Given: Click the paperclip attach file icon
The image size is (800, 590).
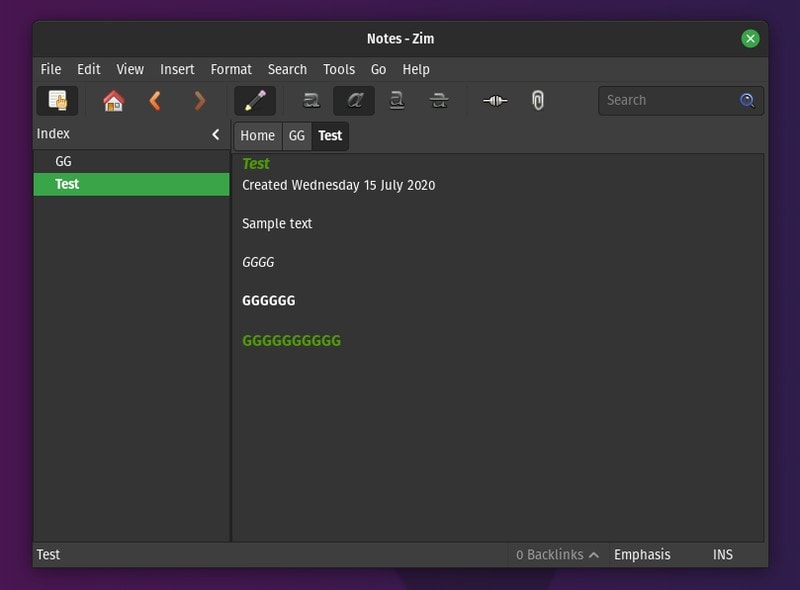Looking at the screenshot, I should 538,101.
